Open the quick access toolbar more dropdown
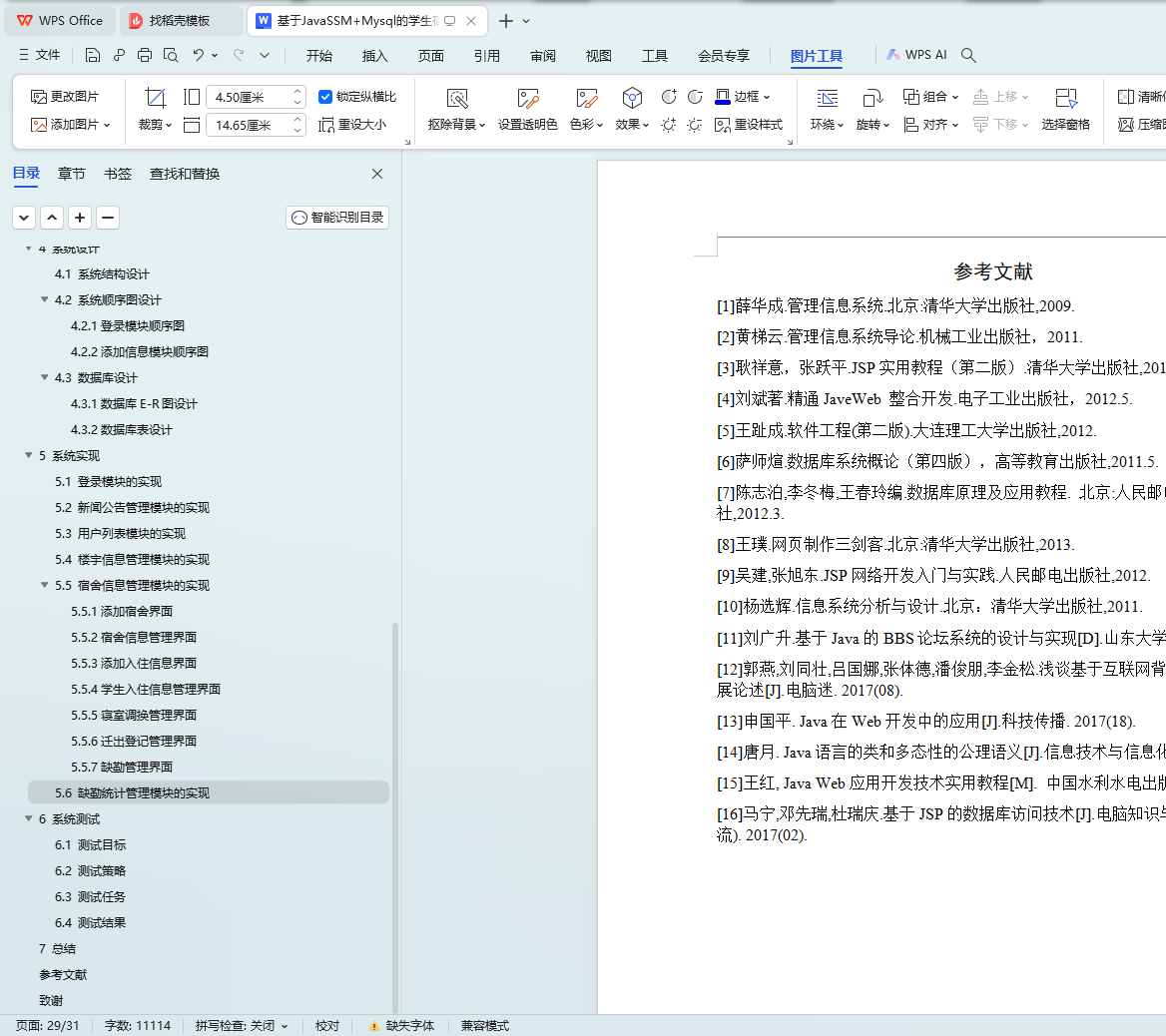 click(264, 55)
